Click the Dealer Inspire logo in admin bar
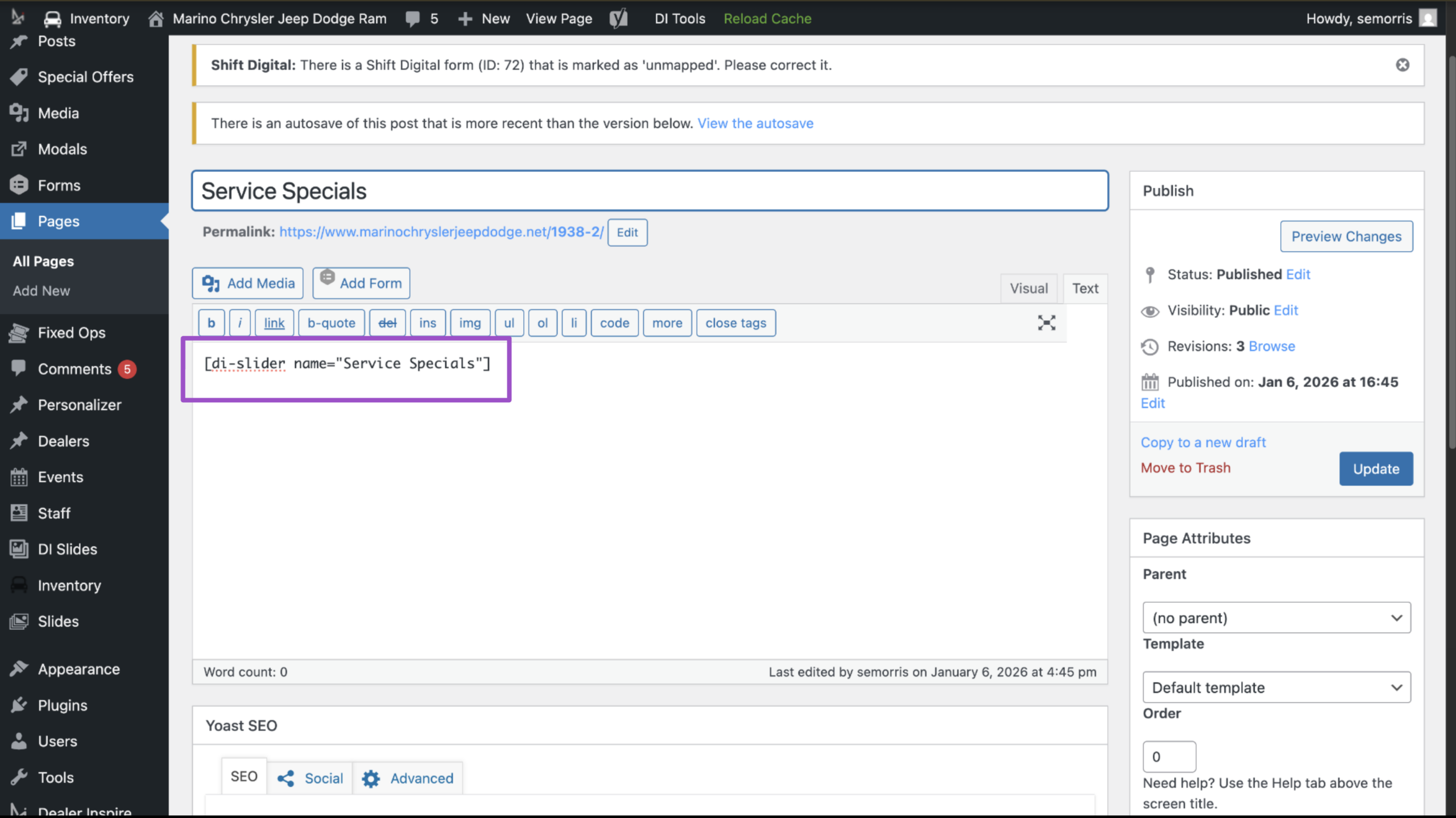Image resolution: width=1456 pixels, height=818 pixels. click(x=18, y=18)
